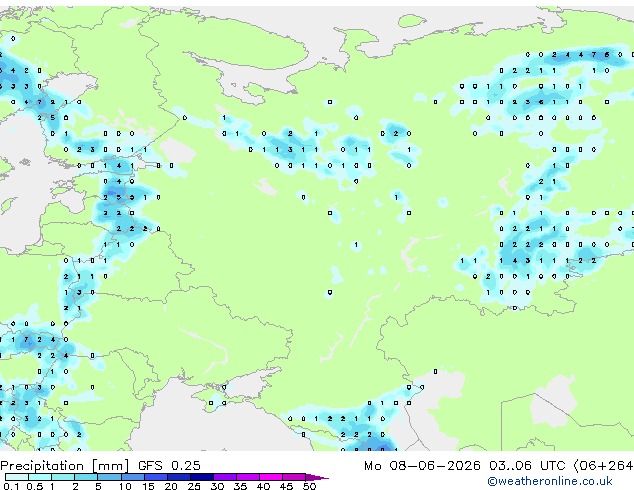Click the weatheronline.co.uk copyright link
This screenshot has width=634, height=490.
pyautogui.click(x=550, y=481)
